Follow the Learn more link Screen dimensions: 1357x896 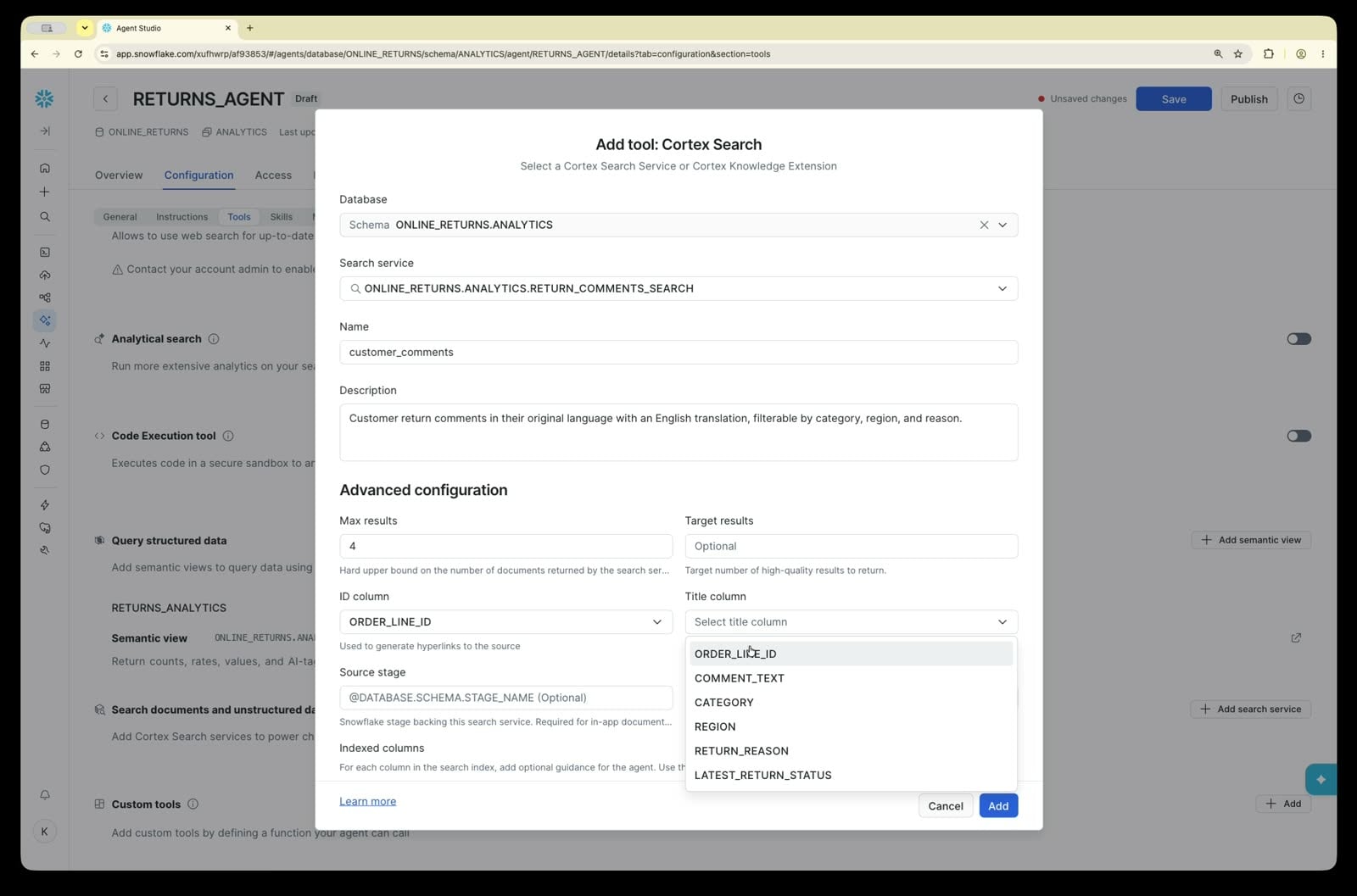[367, 801]
